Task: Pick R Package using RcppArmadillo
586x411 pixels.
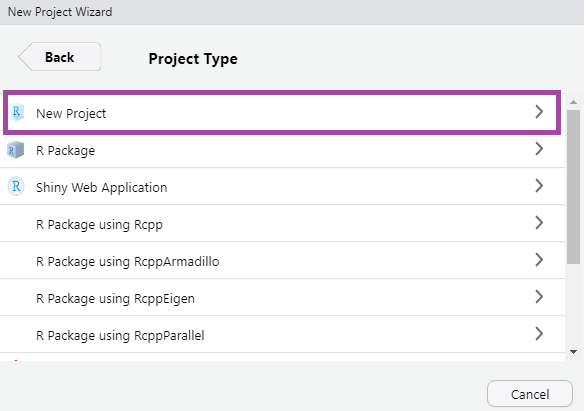Action: coord(282,260)
